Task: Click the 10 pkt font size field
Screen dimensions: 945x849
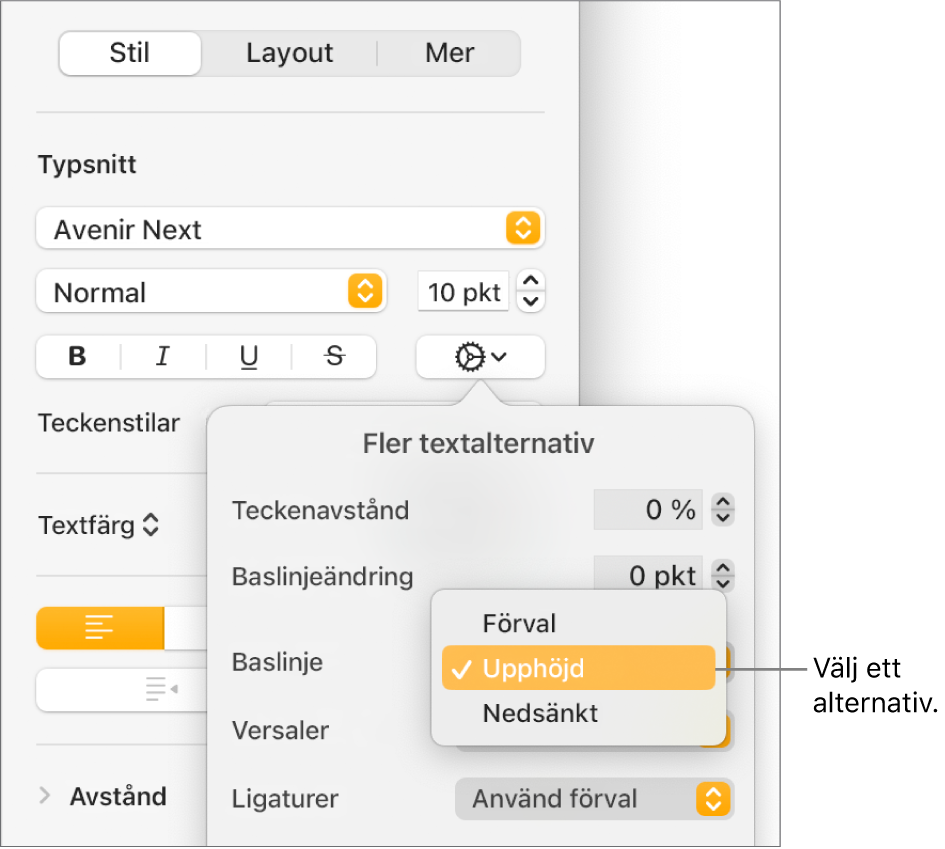Action: point(463,292)
